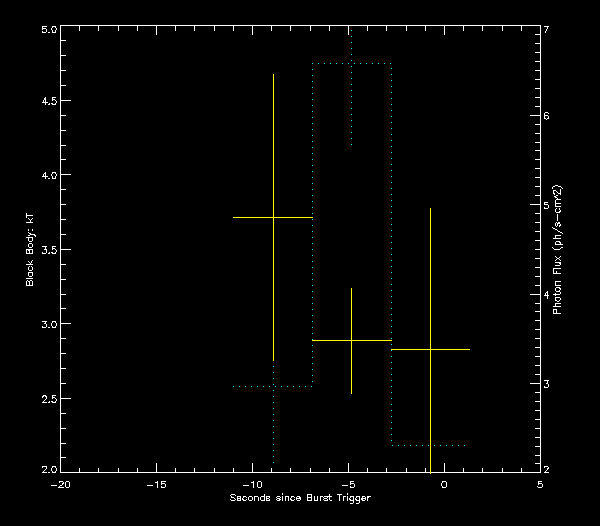Image resolution: width=600 pixels, height=526 pixels.
Task: Click the top of the dotted flux histogram
Action: coord(351,64)
